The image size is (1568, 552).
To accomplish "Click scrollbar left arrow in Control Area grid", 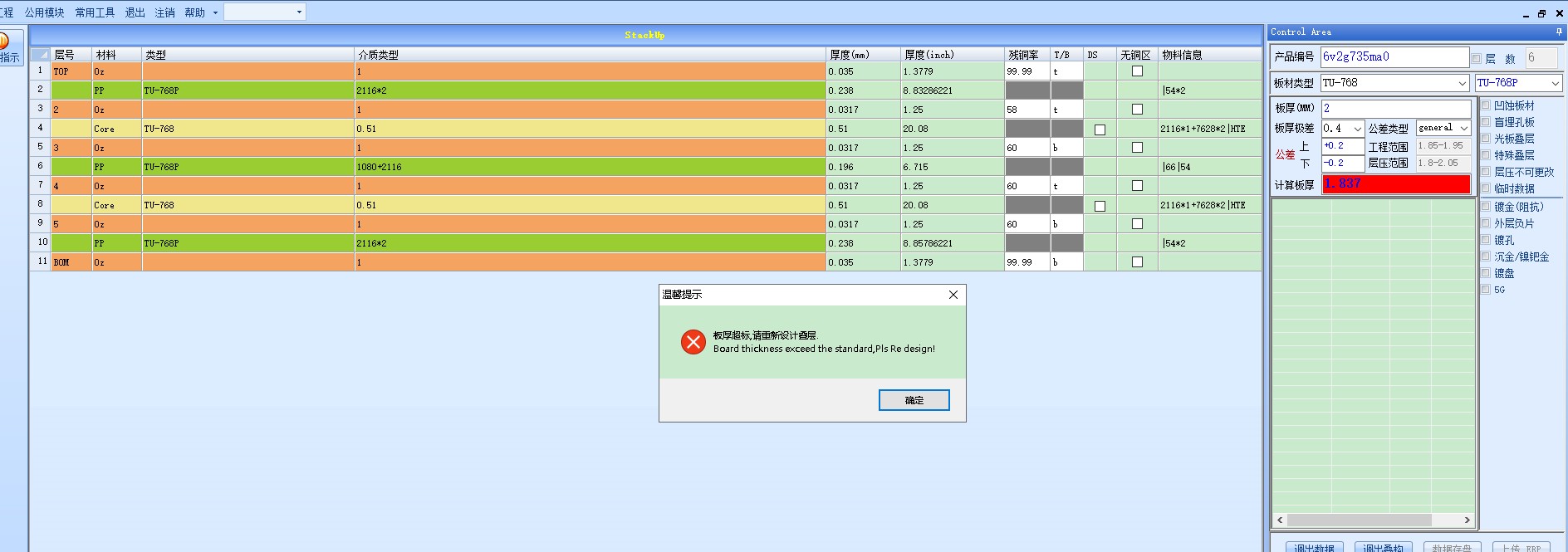I will pyautogui.click(x=1280, y=520).
